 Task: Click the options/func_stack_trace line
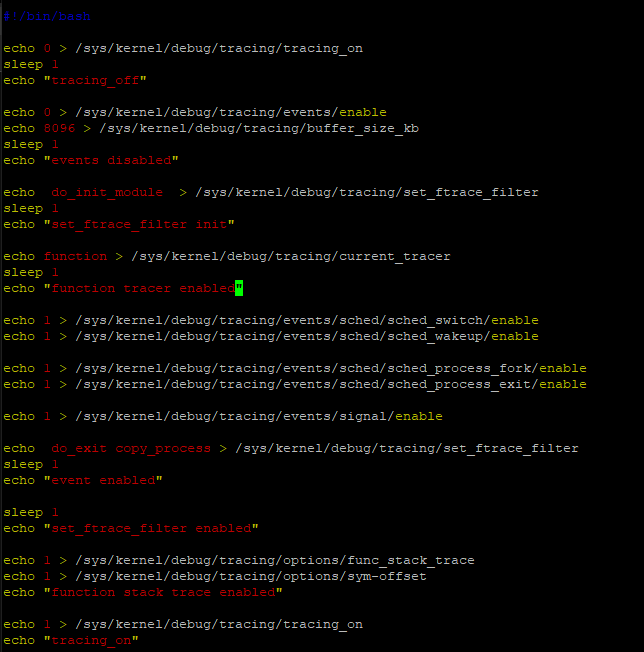coord(239,561)
